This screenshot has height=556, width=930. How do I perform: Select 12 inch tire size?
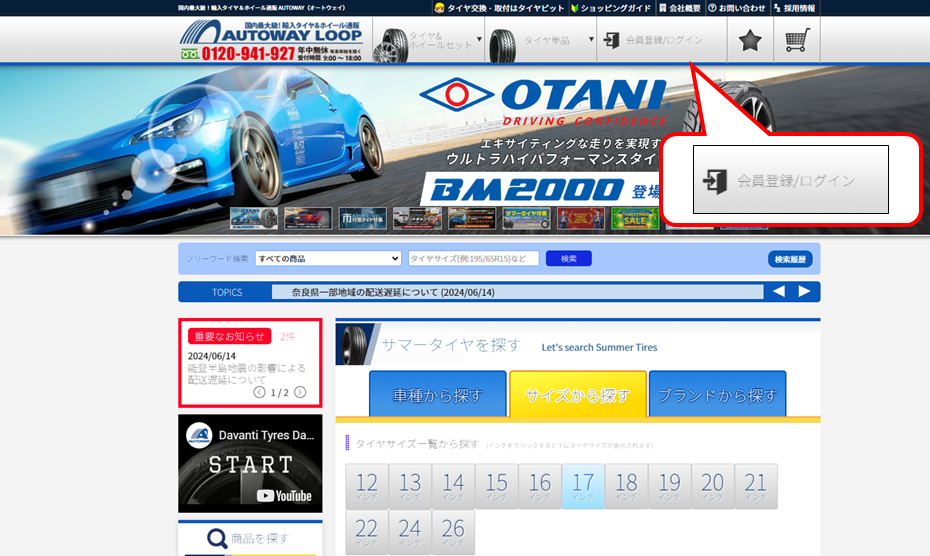[367, 487]
